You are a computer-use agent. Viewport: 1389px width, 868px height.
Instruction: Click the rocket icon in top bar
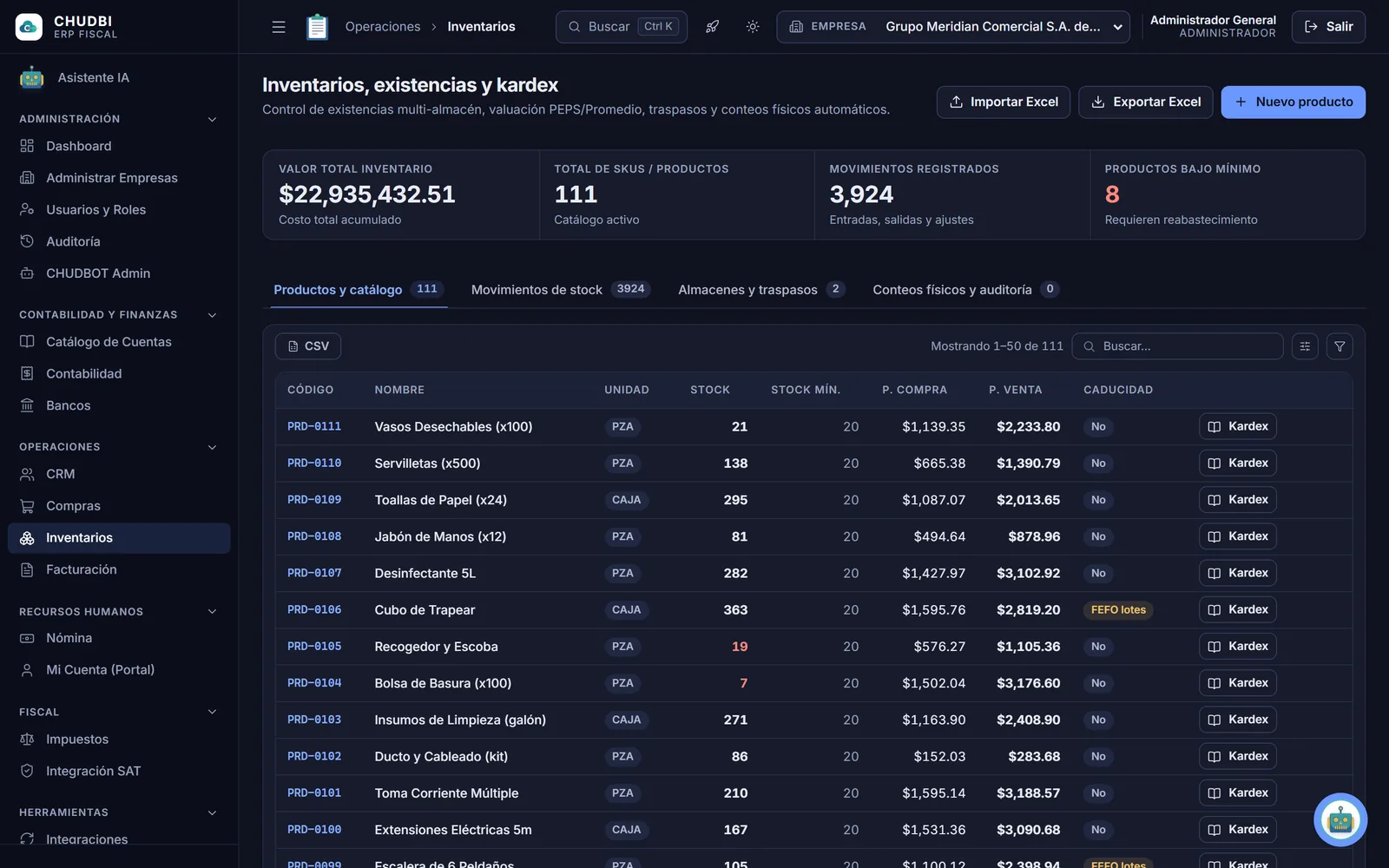(712, 27)
